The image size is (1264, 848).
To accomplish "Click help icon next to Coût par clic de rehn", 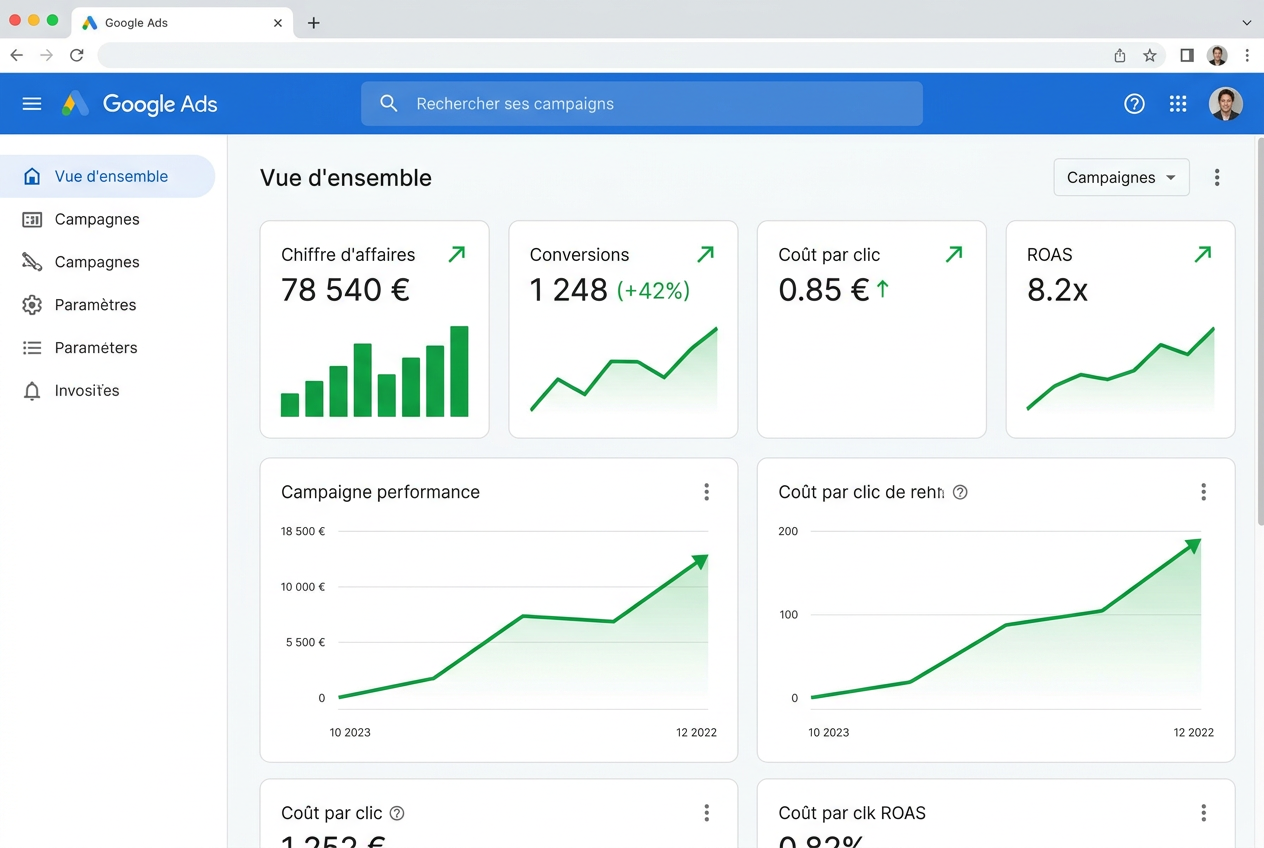I will [960, 492].
